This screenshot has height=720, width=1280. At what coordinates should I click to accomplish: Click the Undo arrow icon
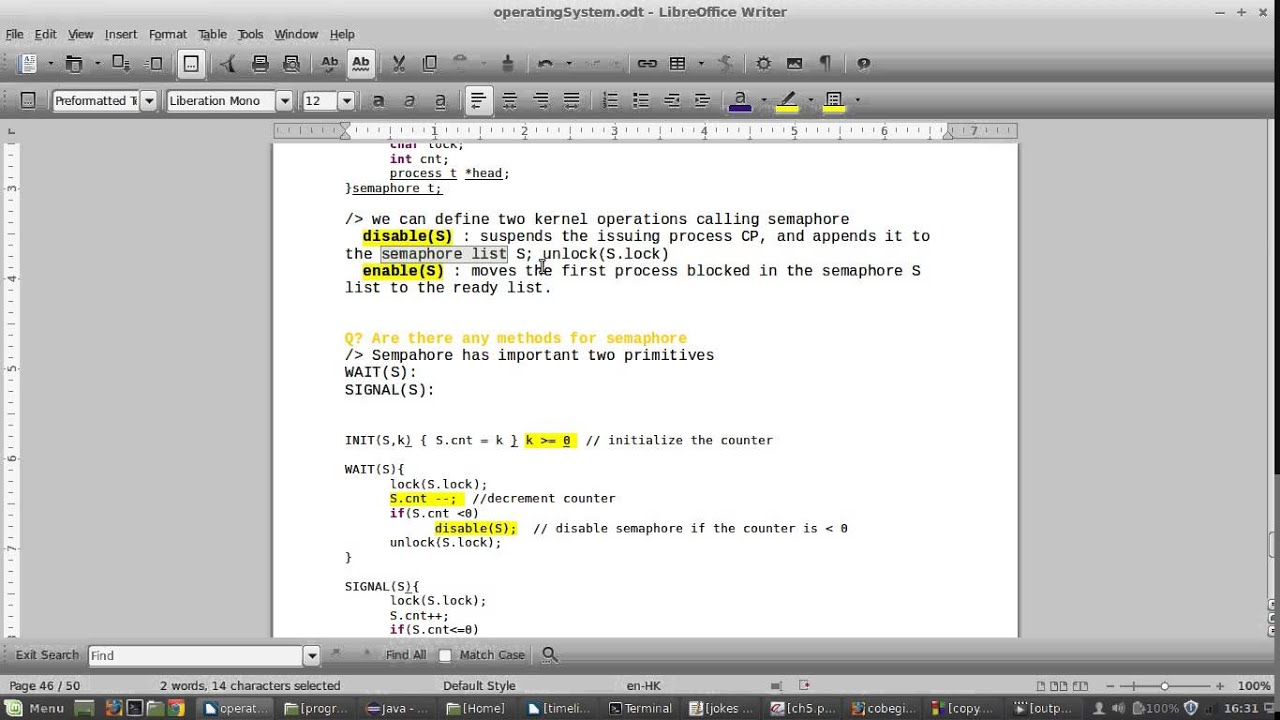click(x=545, y=64)
